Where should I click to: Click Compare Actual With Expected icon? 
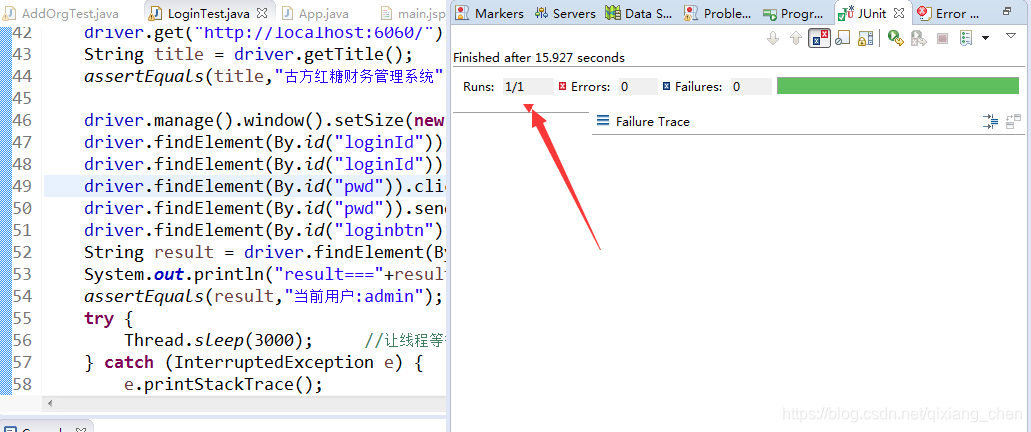(1013, 121)
